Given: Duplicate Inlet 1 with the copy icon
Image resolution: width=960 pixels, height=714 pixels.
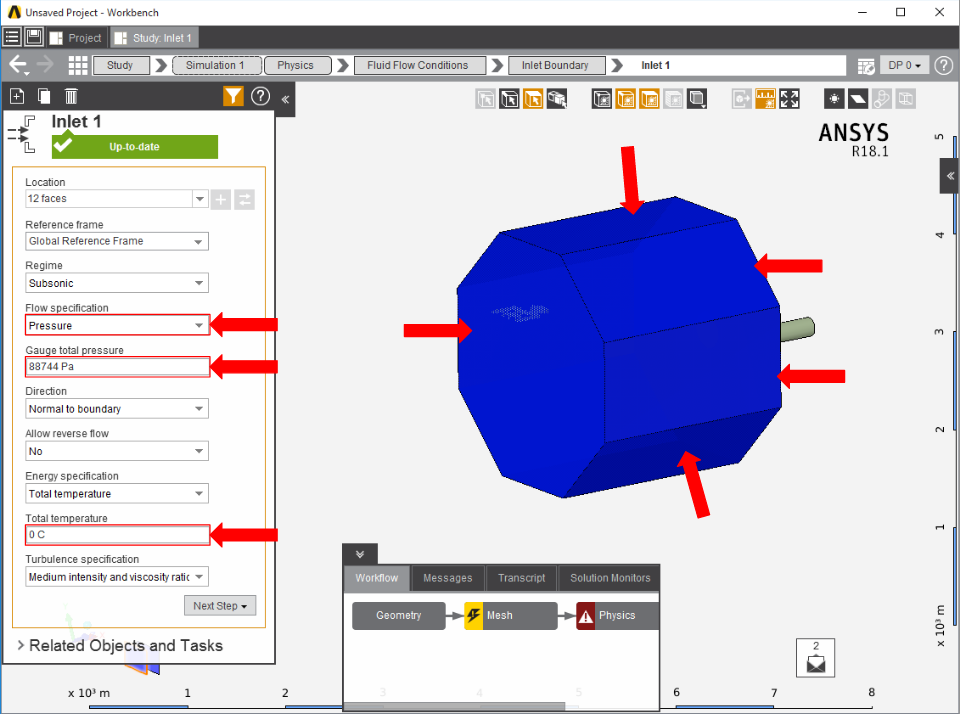Looking at the screenshot, I should tap(44, 96).
